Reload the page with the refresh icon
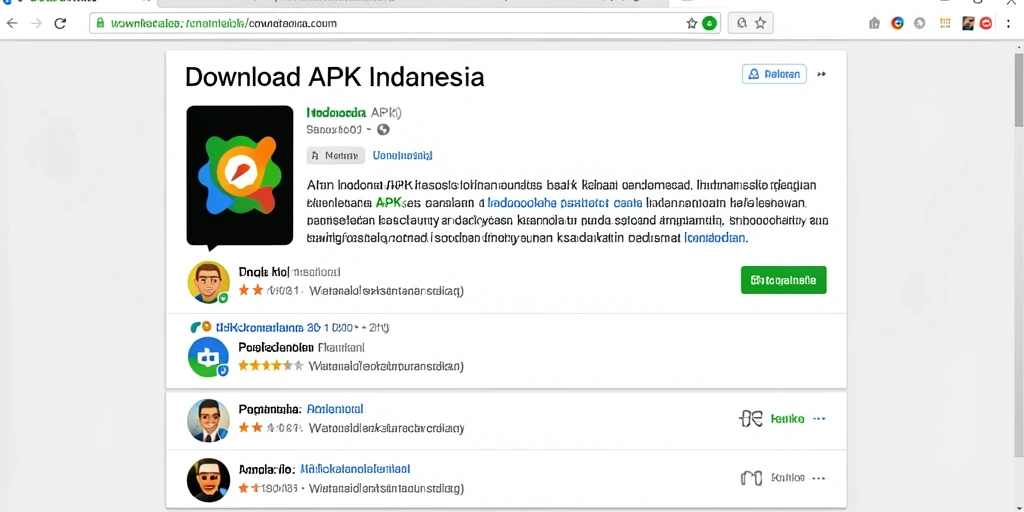The height and width of the screenshot is (512, 1024). click(x=60, y=24)
